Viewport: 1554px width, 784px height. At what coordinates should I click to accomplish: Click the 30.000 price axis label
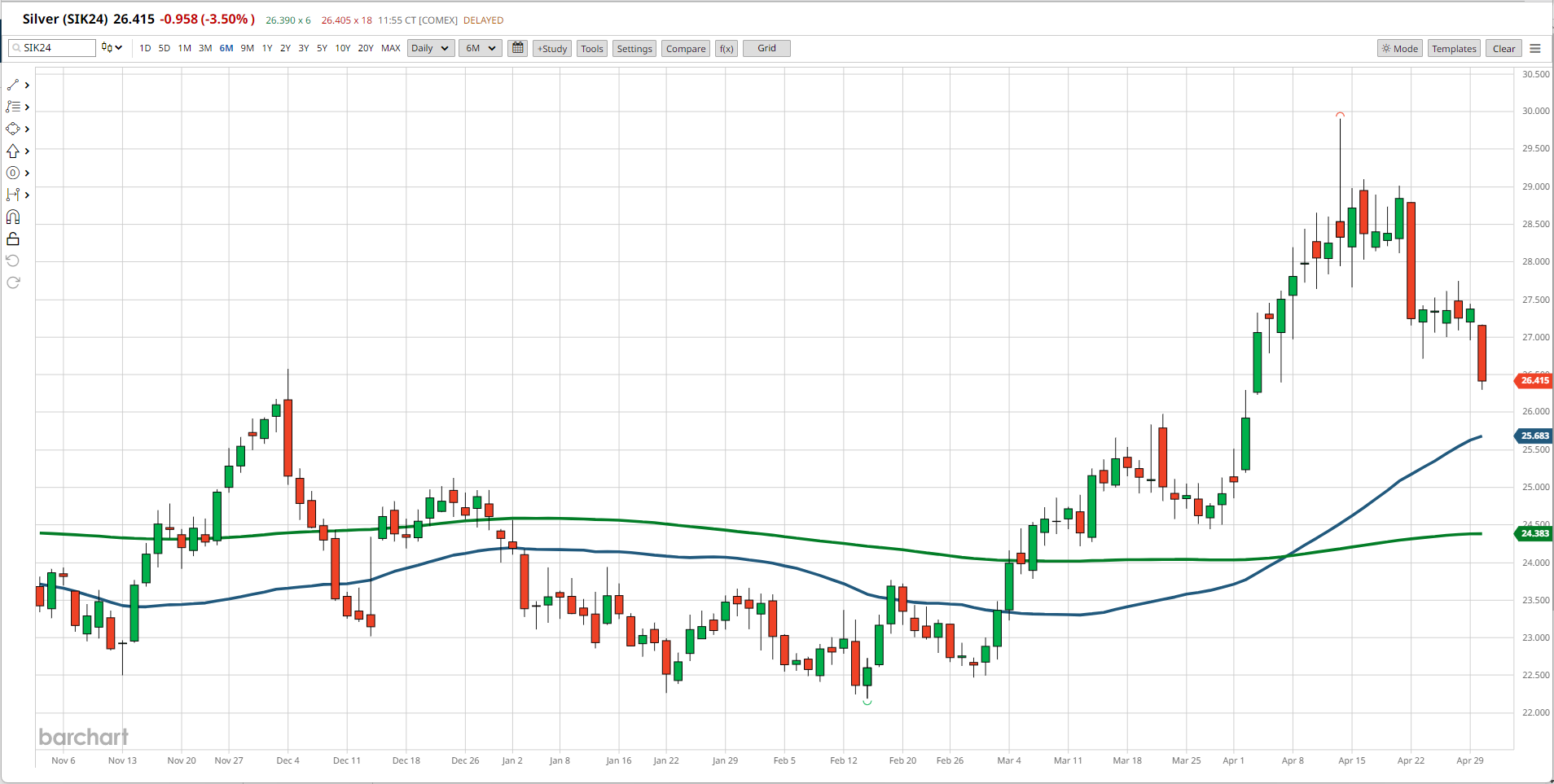tap(1535, 111)
